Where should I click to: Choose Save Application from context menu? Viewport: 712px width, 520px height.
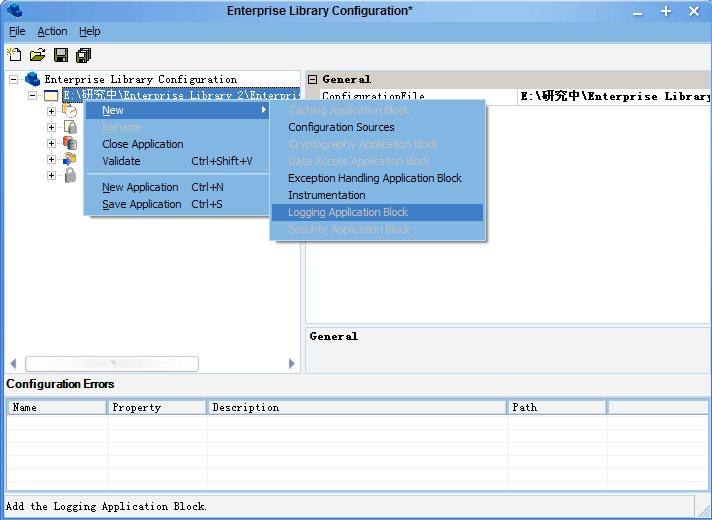(x=178, y=204)
